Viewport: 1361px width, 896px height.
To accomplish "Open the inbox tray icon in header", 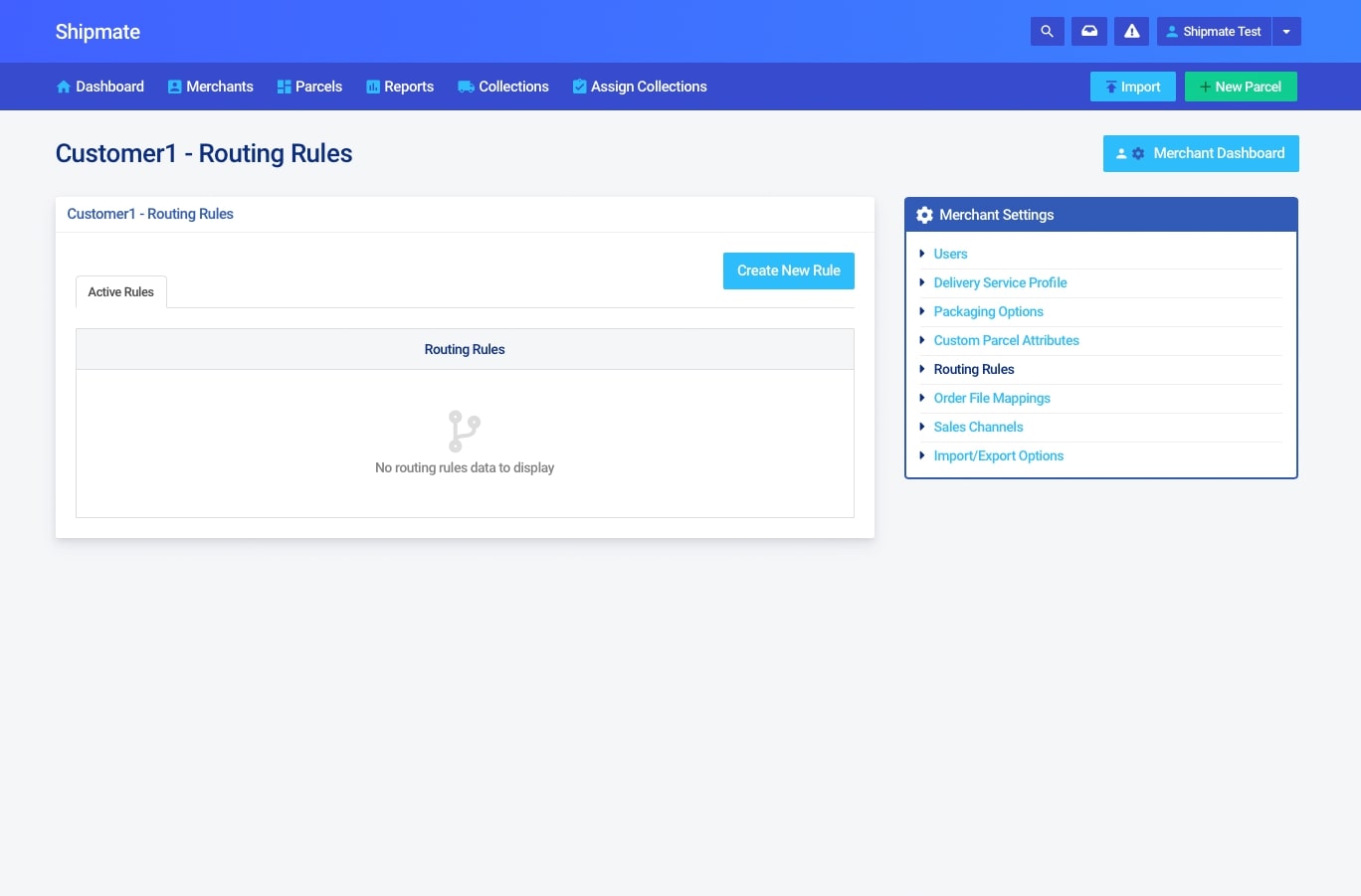I will (x=1089, y=32).
